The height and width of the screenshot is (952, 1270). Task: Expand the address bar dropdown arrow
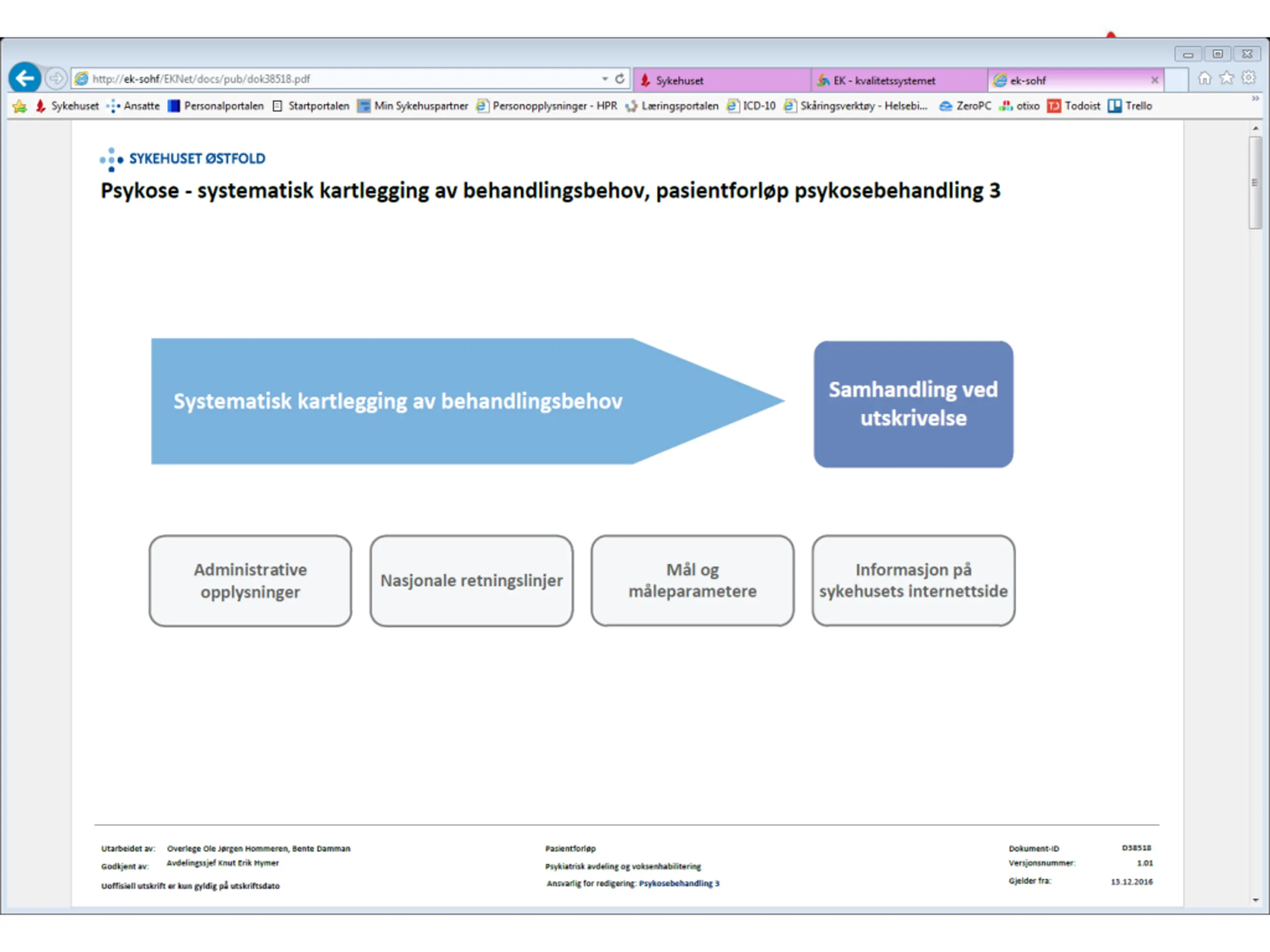[605, 79]
